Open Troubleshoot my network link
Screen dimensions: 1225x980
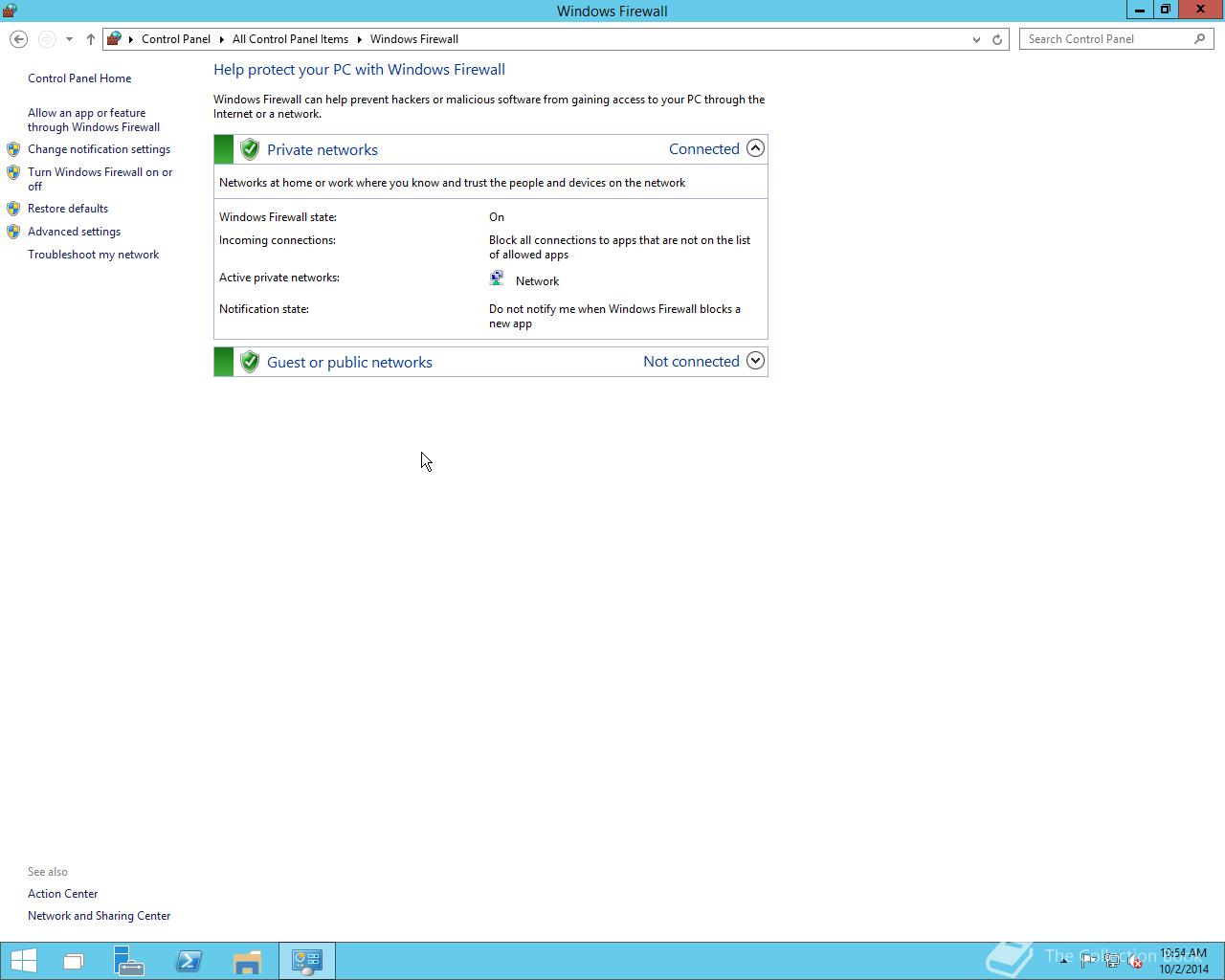coord(93,255)
